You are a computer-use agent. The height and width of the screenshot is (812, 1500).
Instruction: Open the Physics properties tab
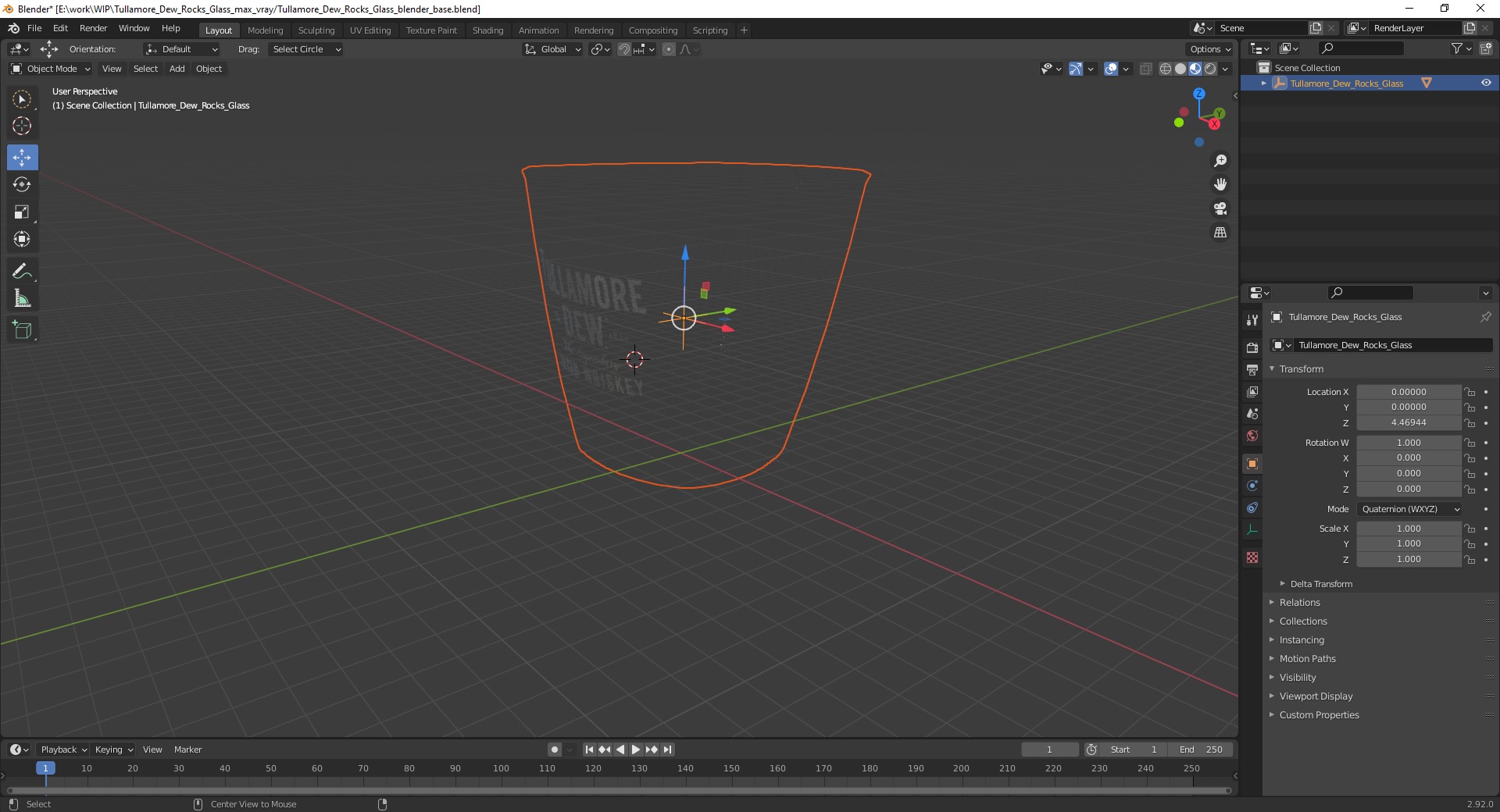tap(1252, 486)
